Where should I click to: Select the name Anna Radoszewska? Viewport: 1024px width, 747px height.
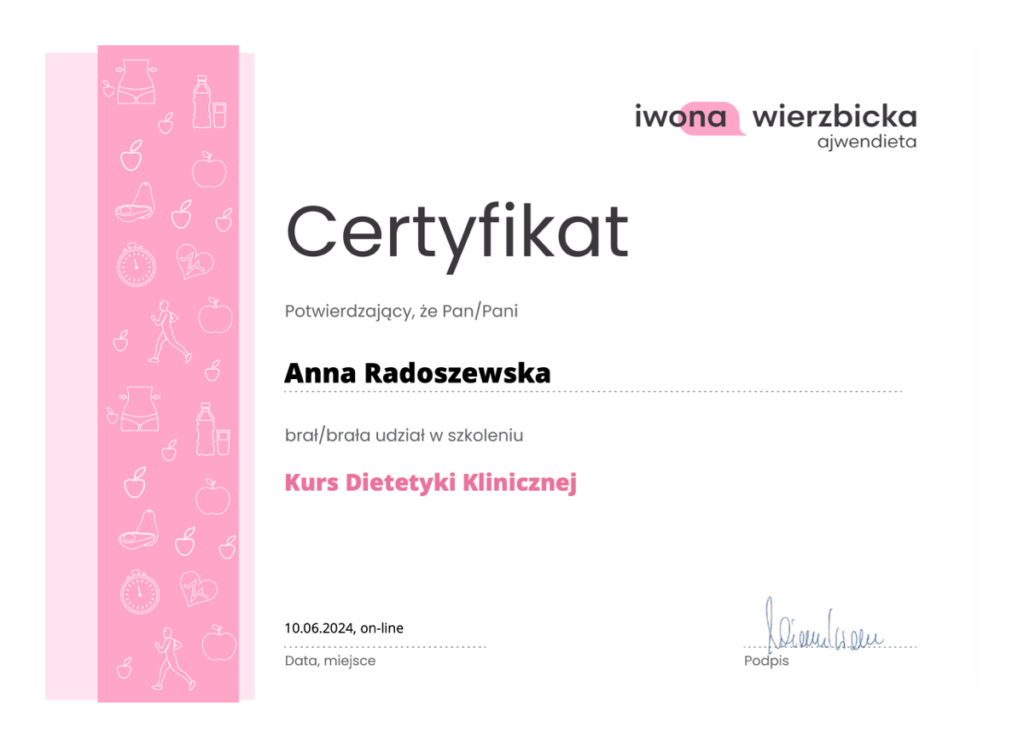tap(418, 373)
